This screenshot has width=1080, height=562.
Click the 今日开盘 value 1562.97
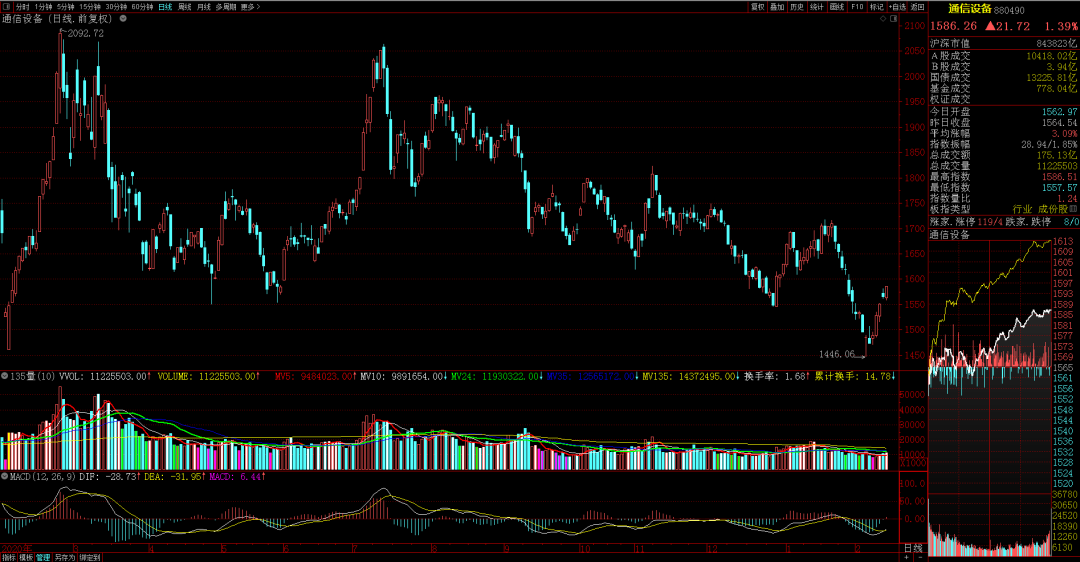pos(1060,112)
